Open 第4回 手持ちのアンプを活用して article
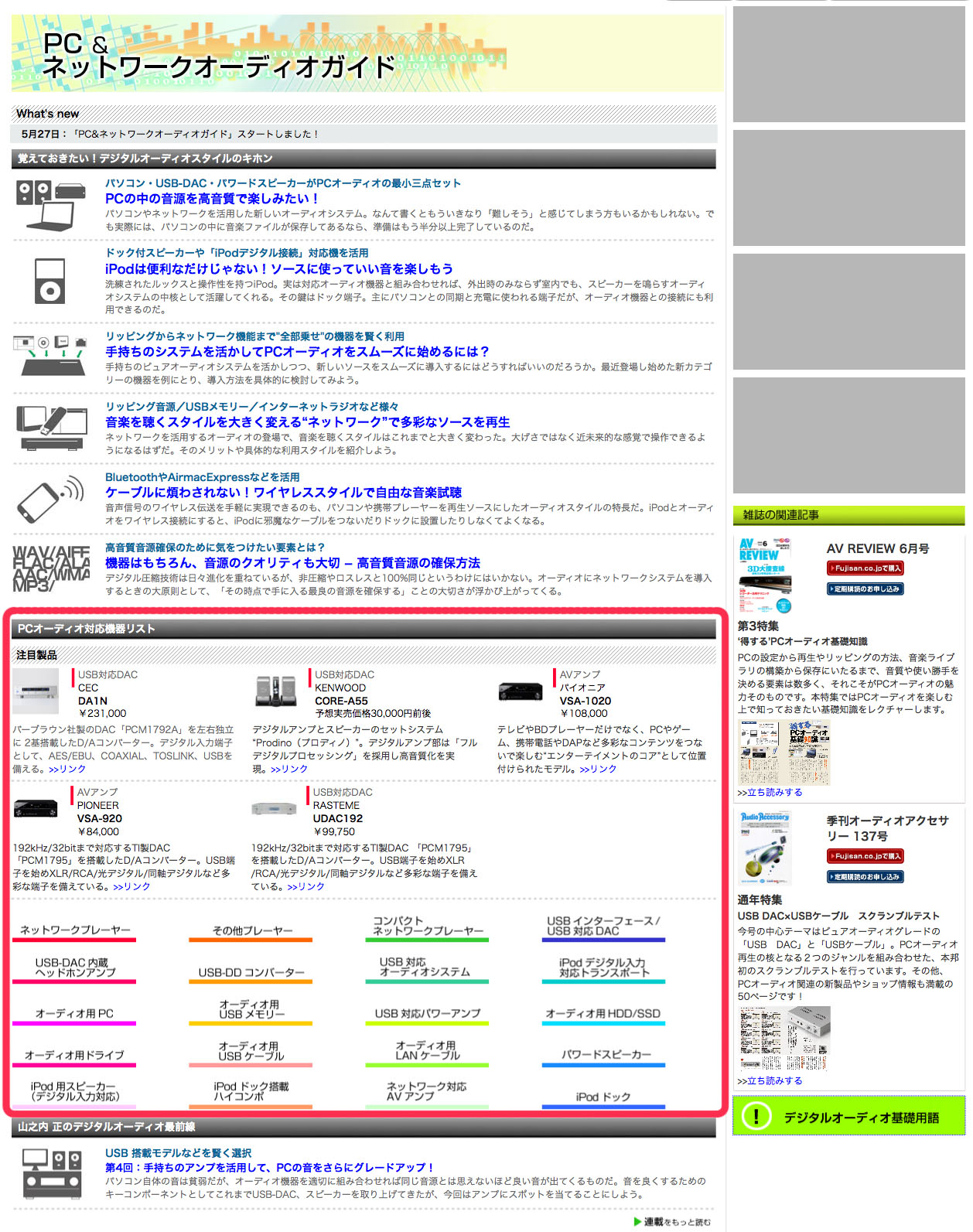This screenshot has height=1232, width=973. (270, 1168)
